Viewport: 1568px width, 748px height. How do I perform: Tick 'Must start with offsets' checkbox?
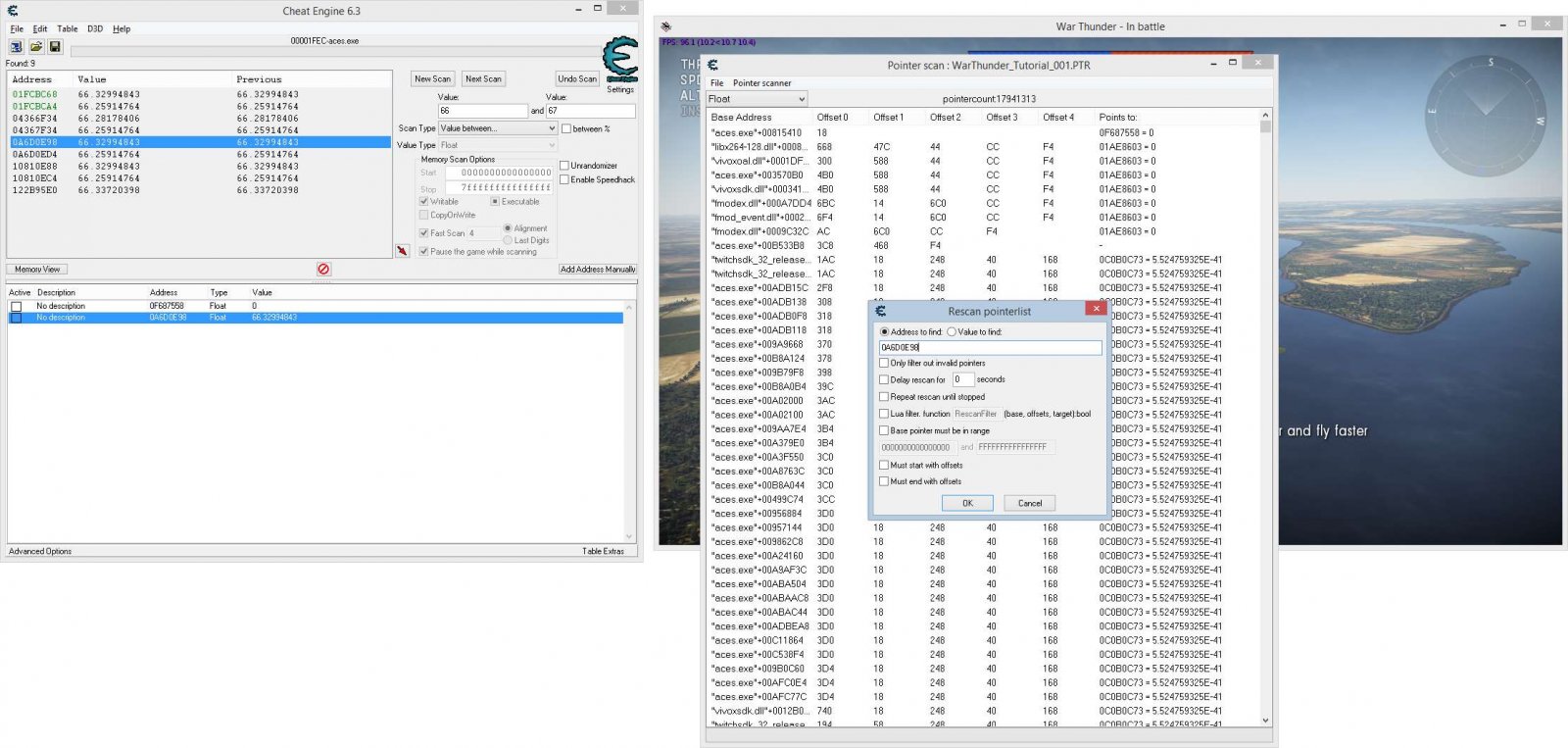click(884, 465)
